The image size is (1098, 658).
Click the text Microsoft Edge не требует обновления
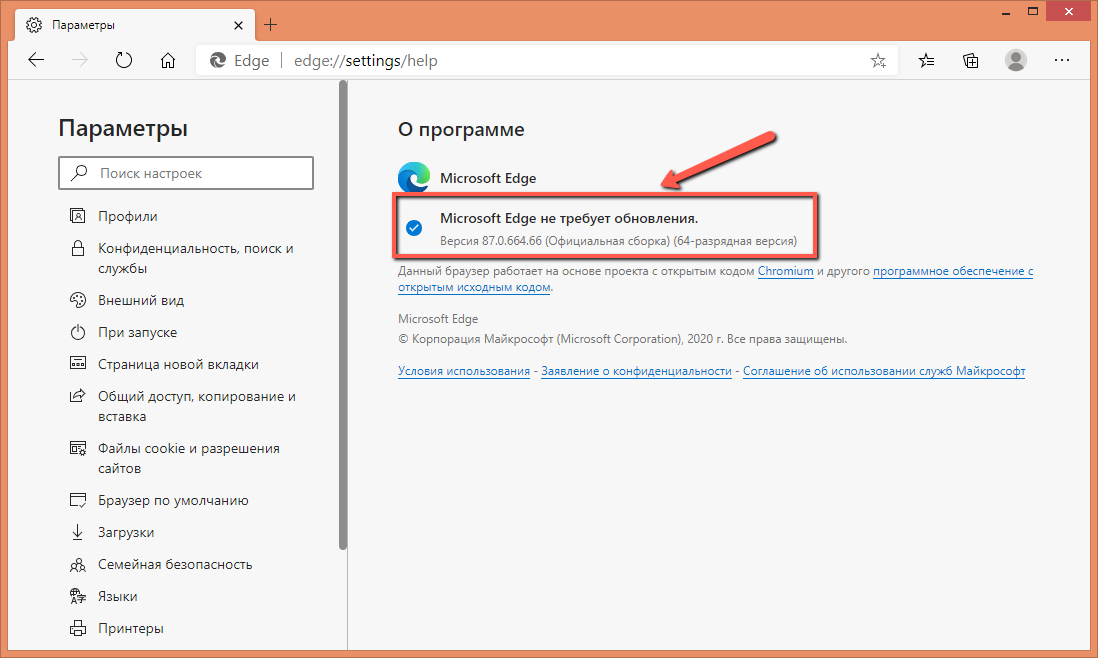(569, 218)
